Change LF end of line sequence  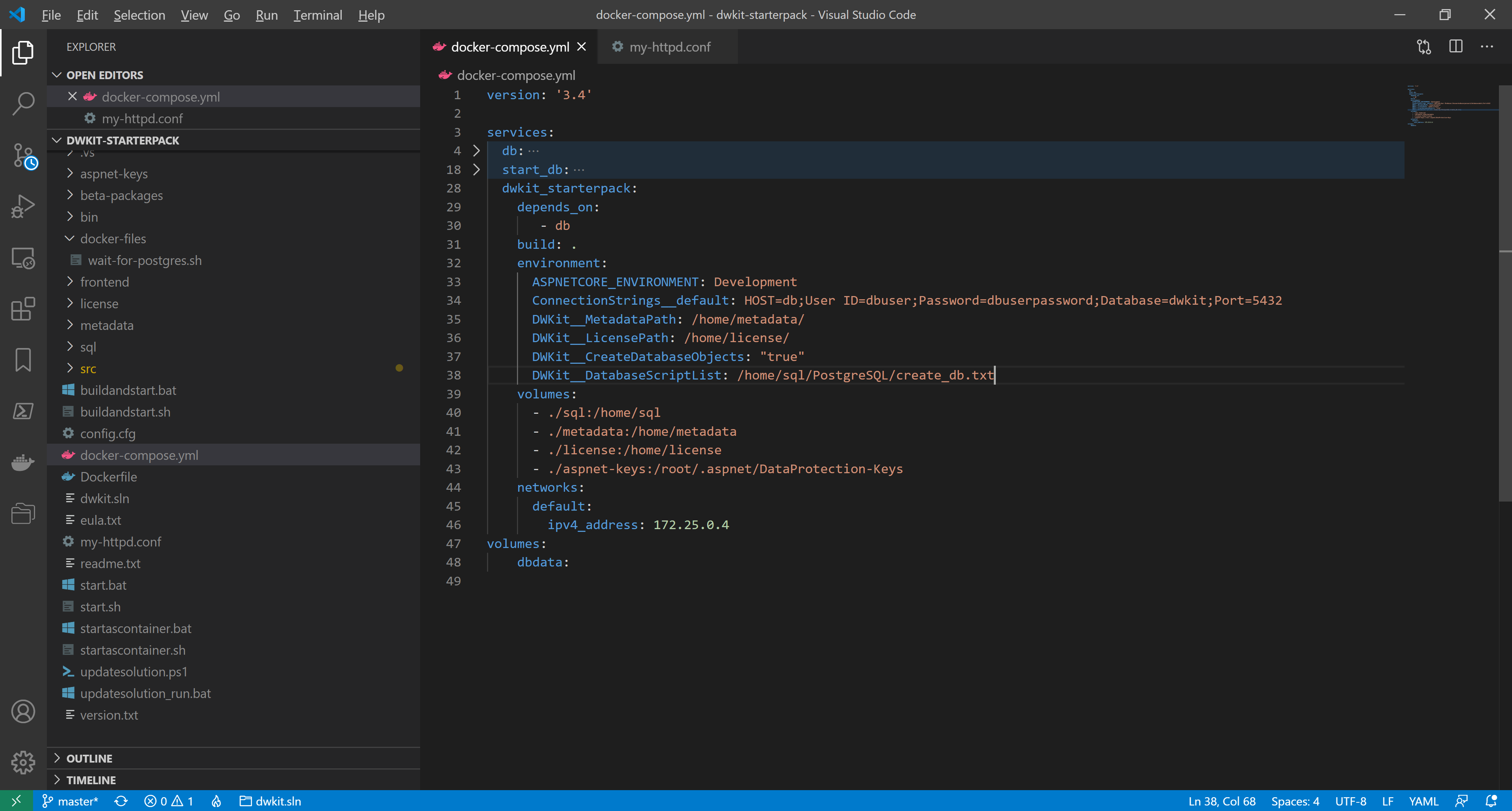coord(1388,801)
